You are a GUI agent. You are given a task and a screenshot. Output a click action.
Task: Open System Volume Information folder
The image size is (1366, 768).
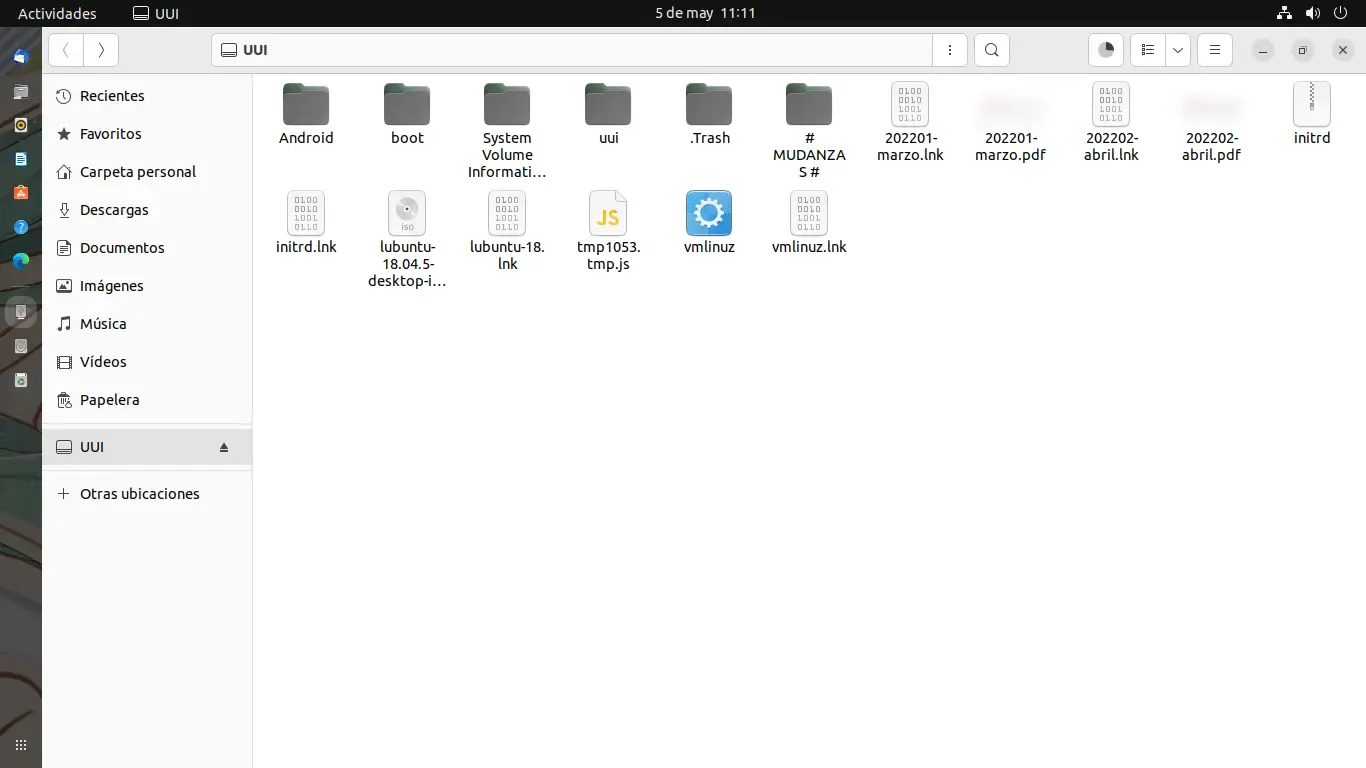coord(506,105)
